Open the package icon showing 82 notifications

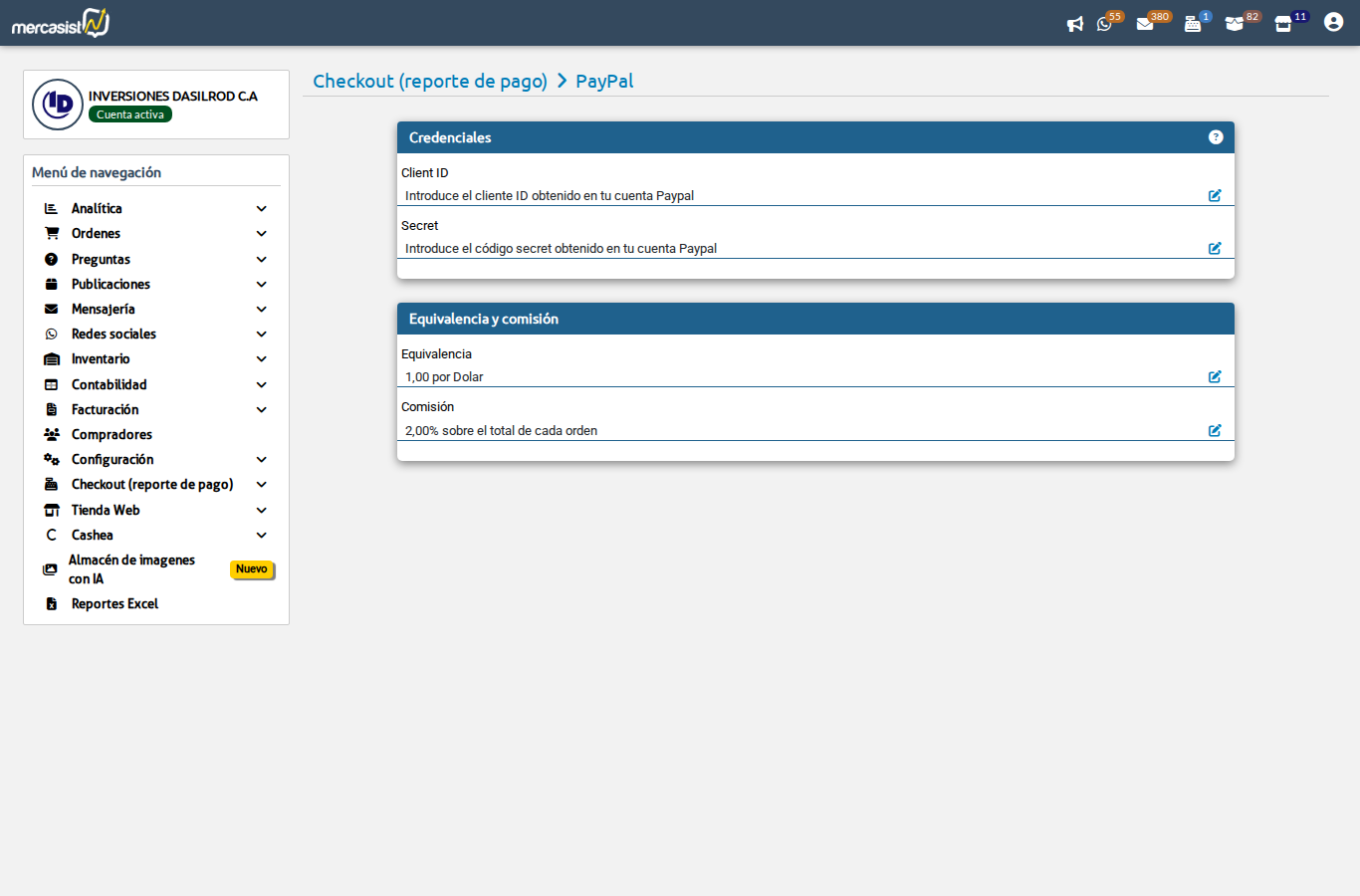coord(1237,23)
